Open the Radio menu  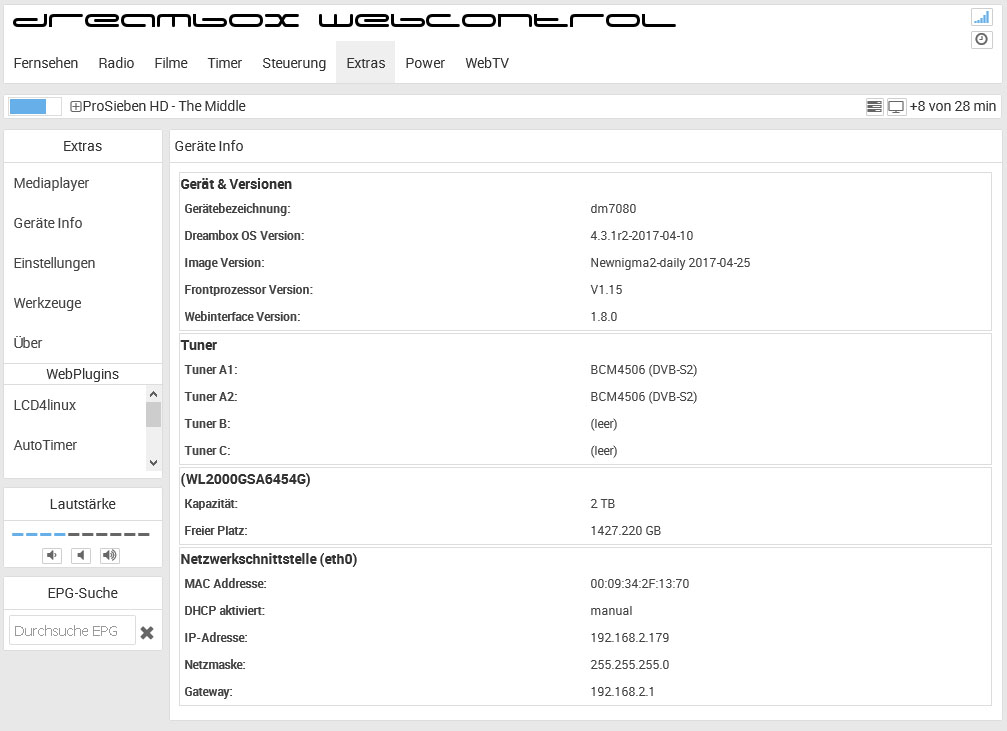click(x=116, y=63)
